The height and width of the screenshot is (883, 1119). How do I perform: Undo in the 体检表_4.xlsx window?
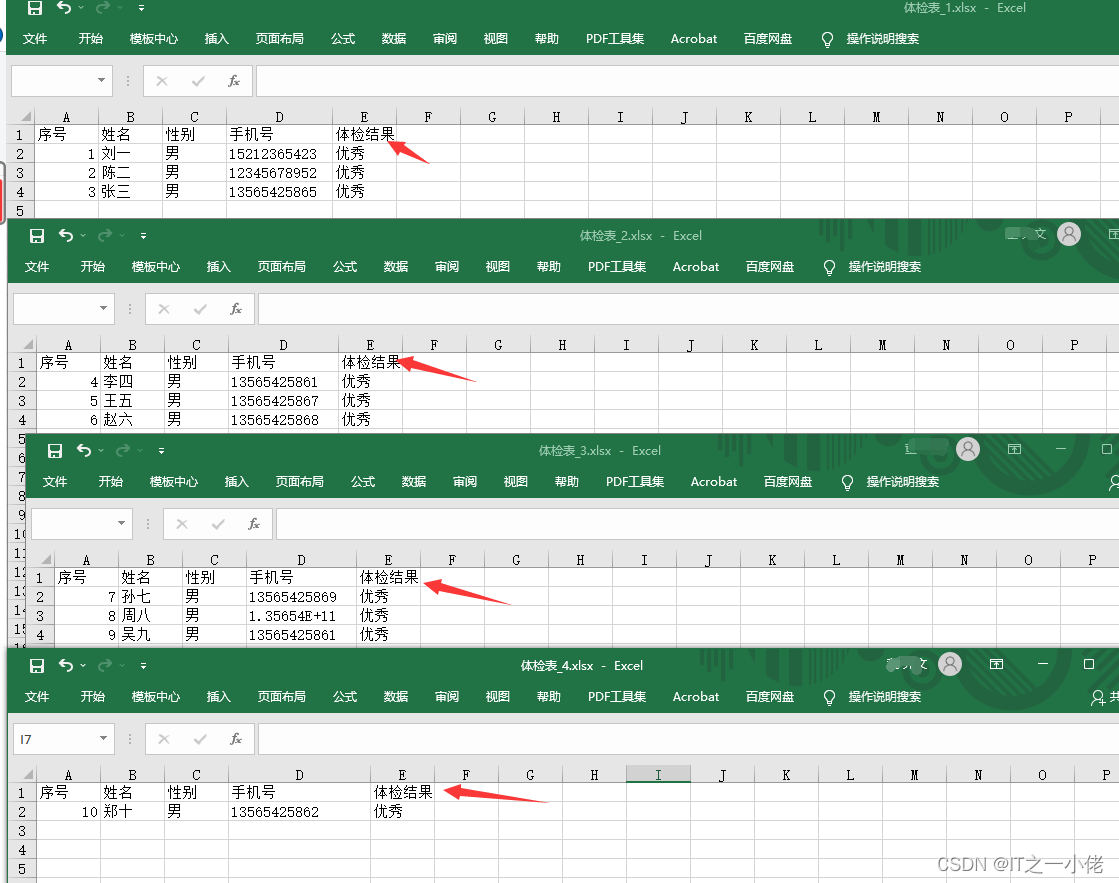[x=66, y=665]
